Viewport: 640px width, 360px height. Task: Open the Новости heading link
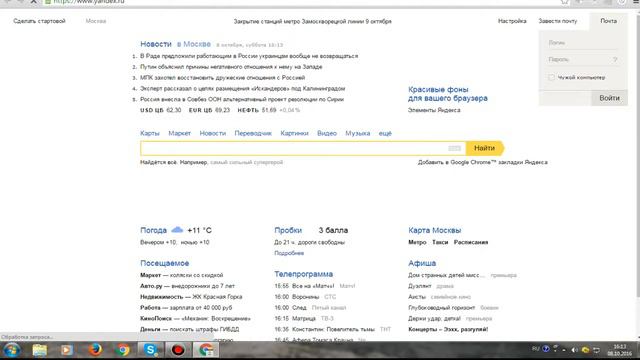coord(156,44)
